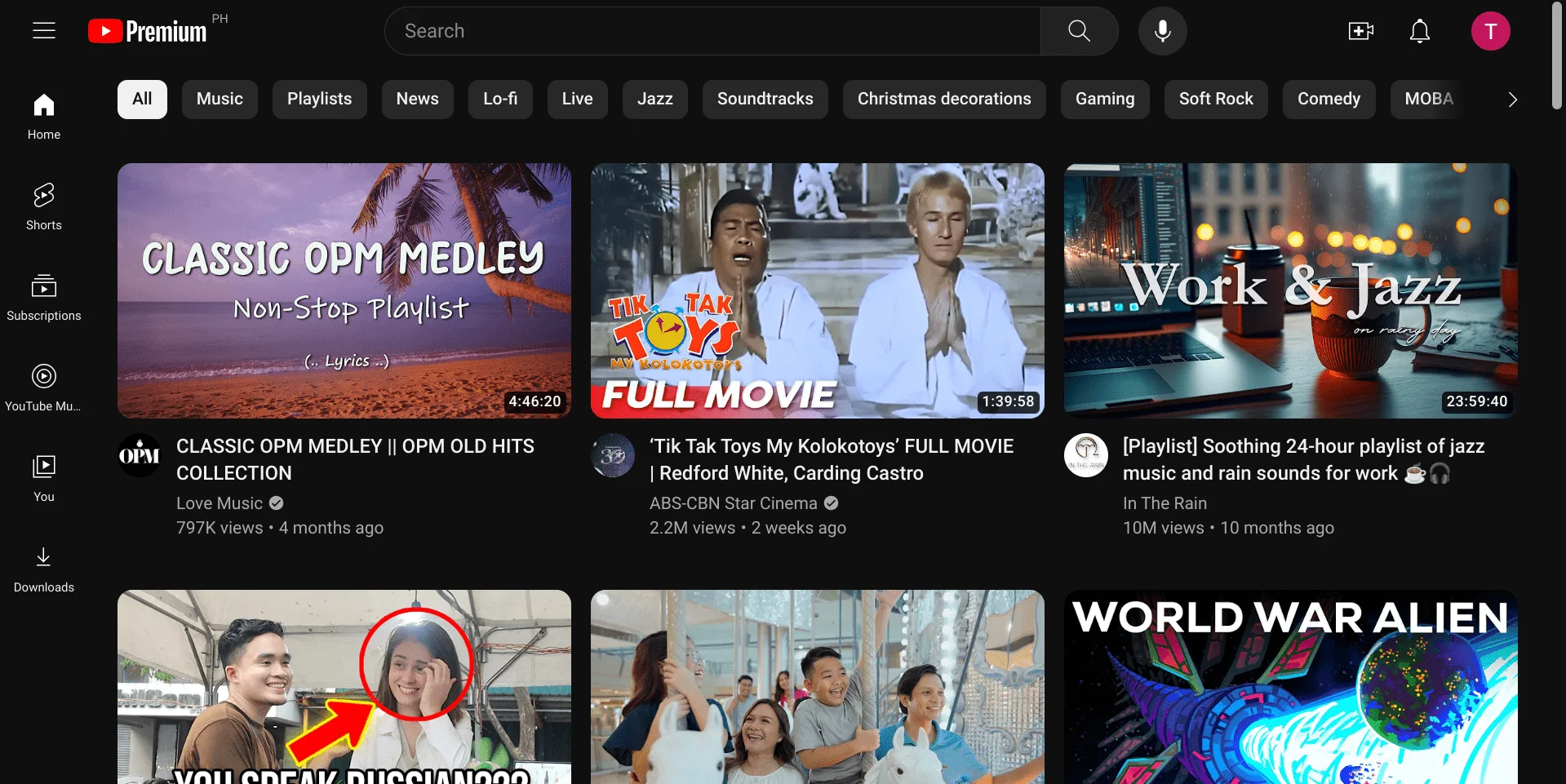Show more category chips arrow
Viewport: 1566px width, 784px height.
click(1512, 100)
